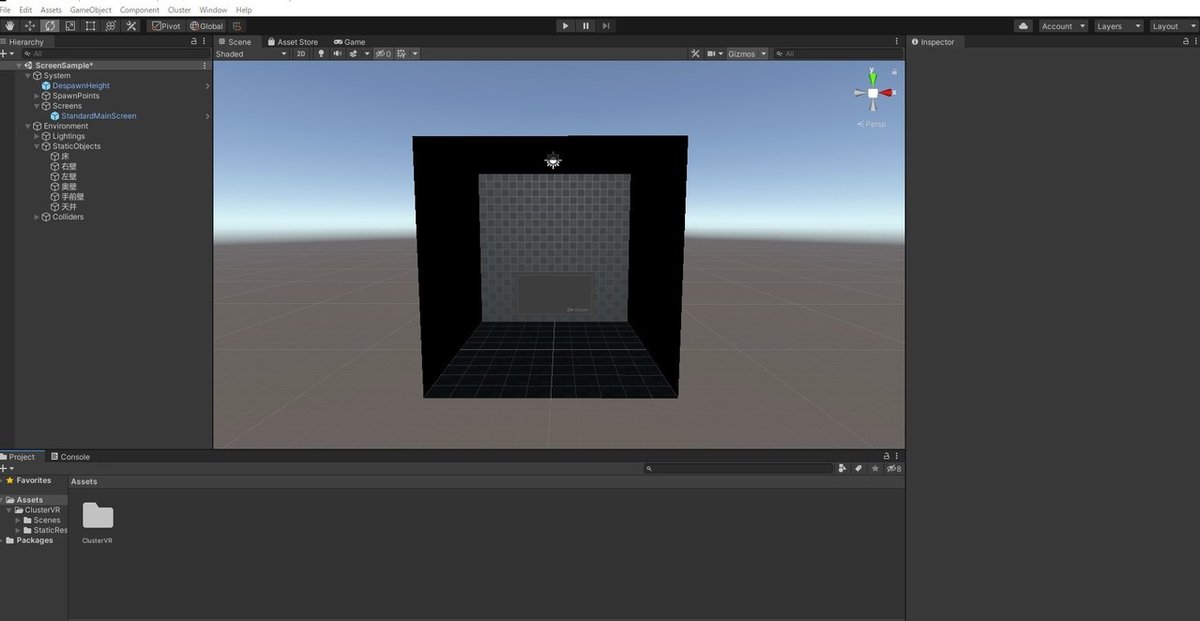Viewport: 1200px width, 621px height.
Task: Open Scene camera settings
Action: [715, 54]
